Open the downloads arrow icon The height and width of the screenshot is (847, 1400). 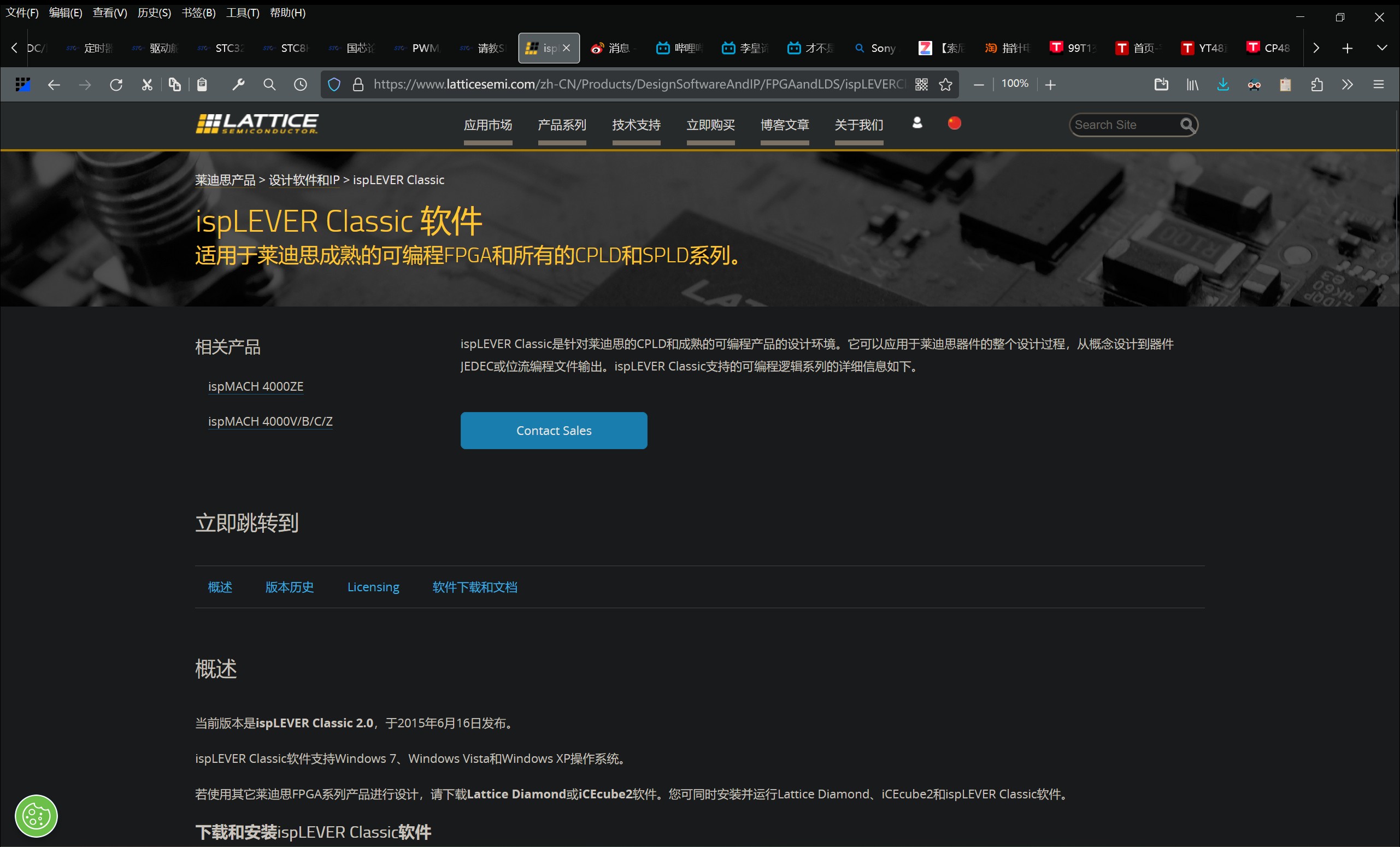tap(1223, 85)
